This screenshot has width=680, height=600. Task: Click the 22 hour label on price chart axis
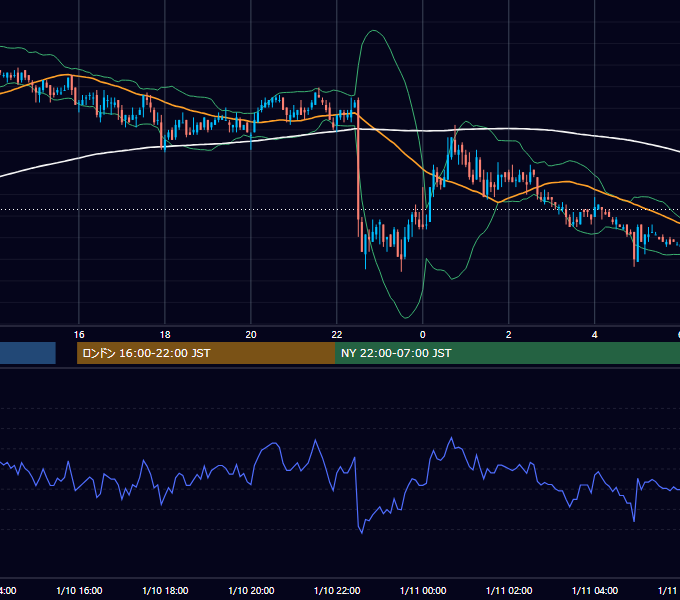click(337, 335)
